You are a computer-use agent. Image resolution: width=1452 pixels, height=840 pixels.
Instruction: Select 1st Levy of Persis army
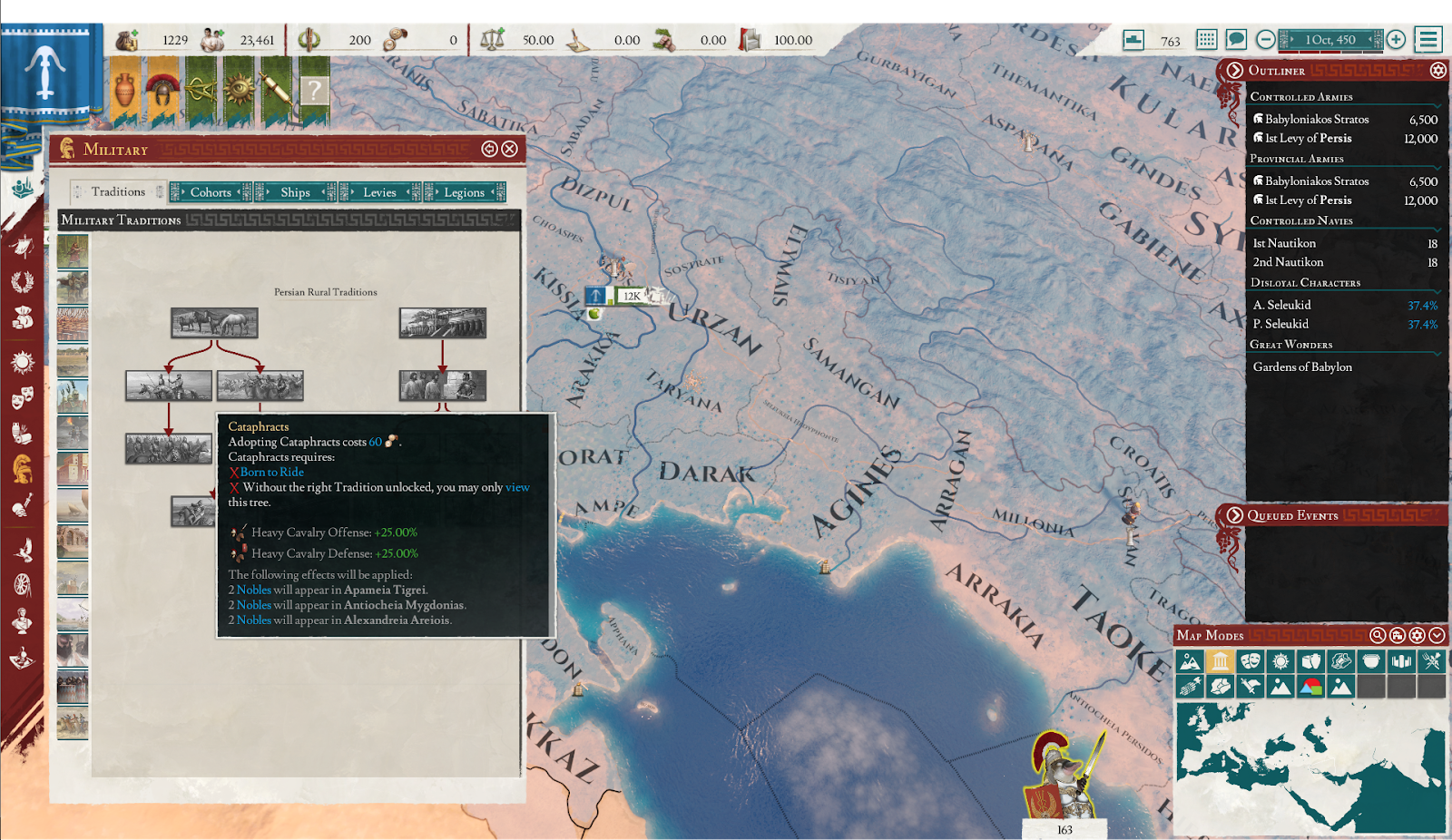point(1308,139)
